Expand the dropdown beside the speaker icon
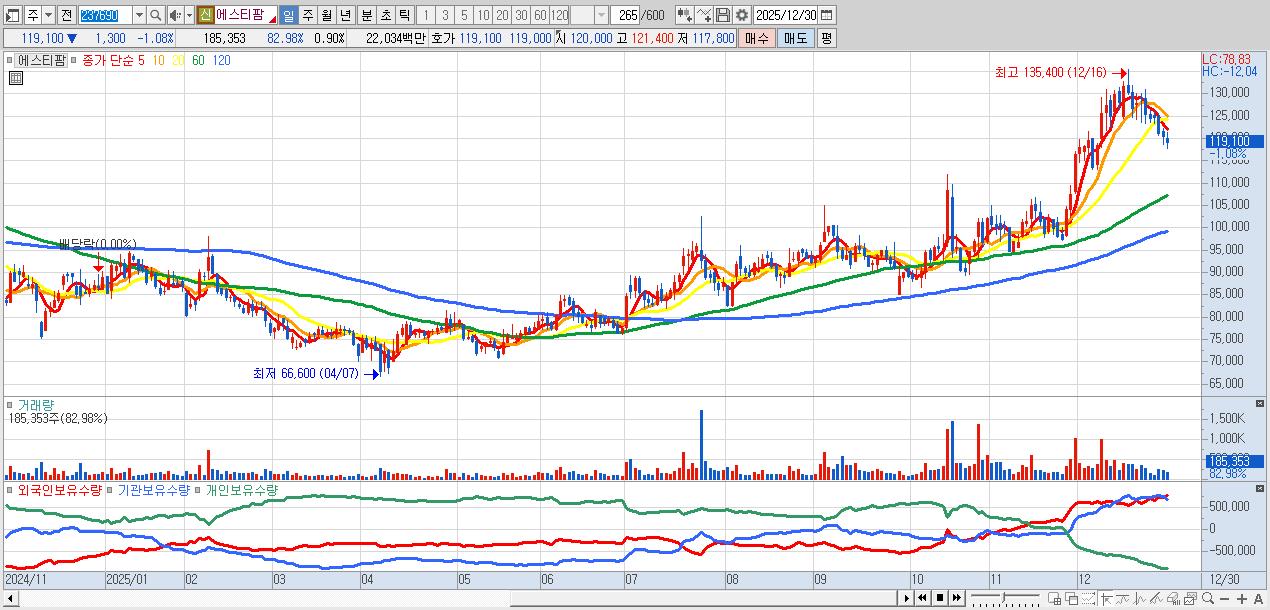 pos(189,15)
